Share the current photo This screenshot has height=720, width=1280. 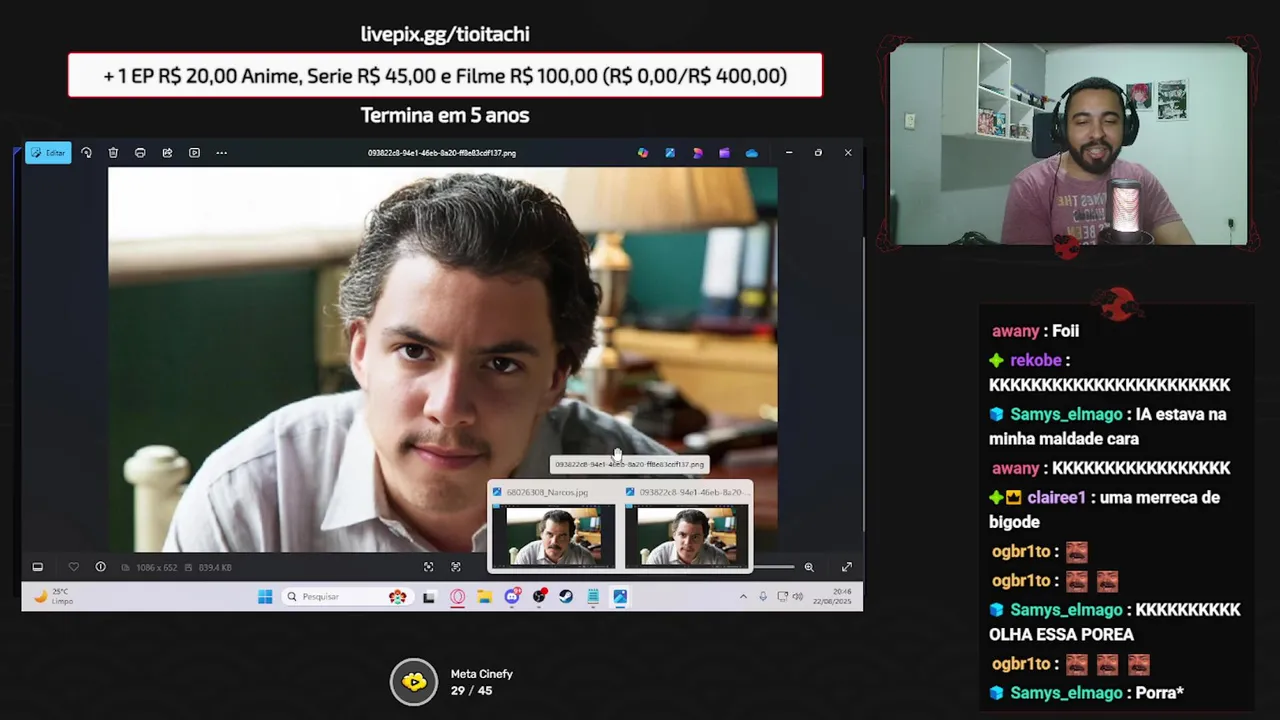pos(167,153)
